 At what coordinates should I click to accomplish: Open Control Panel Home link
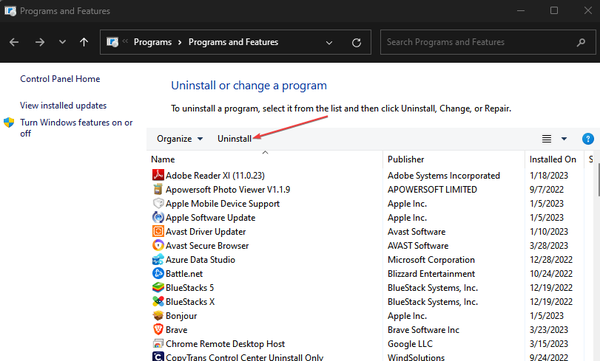[x=60, y=79]
